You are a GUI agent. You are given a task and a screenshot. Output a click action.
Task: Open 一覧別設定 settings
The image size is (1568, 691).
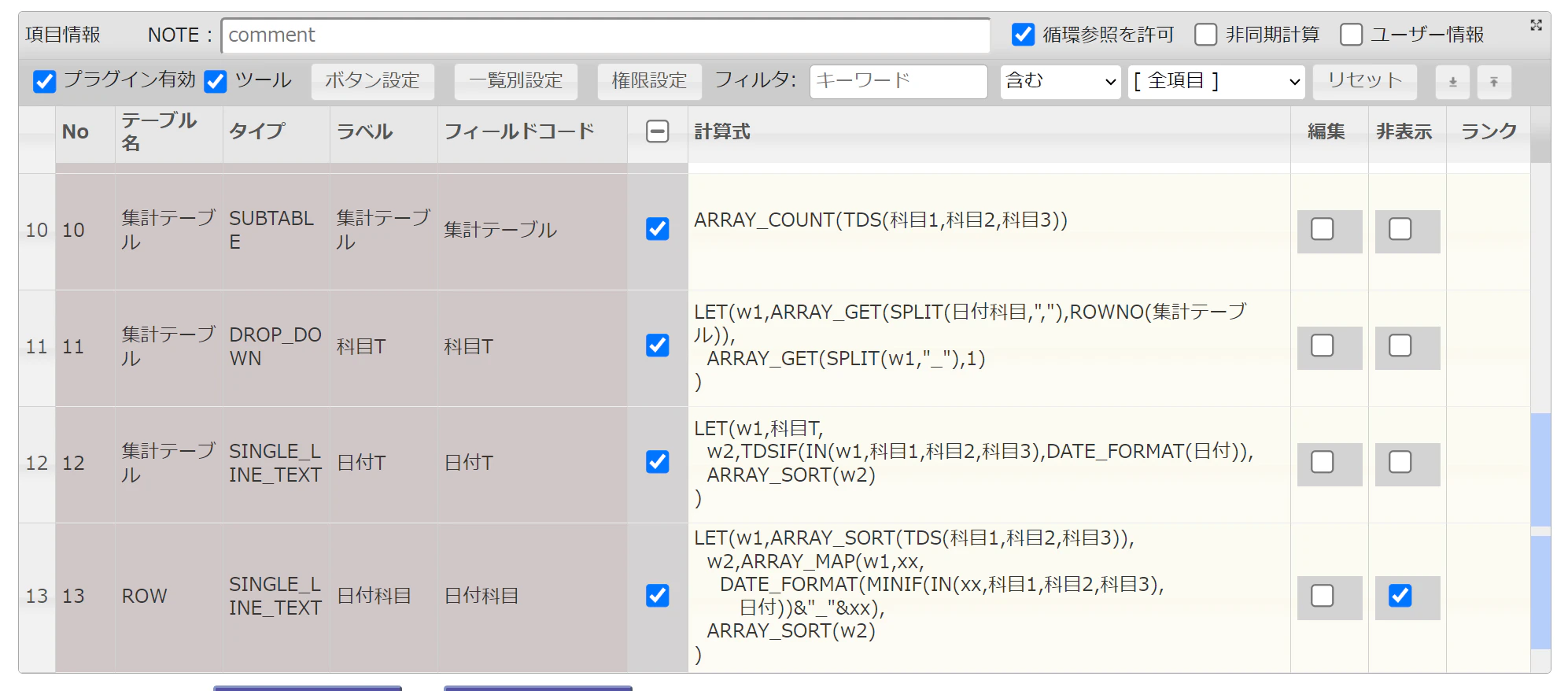point(516,81)
